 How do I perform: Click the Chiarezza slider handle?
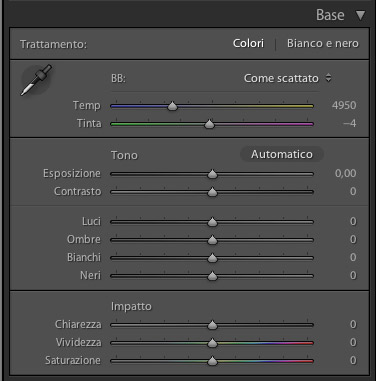(212, 325)
